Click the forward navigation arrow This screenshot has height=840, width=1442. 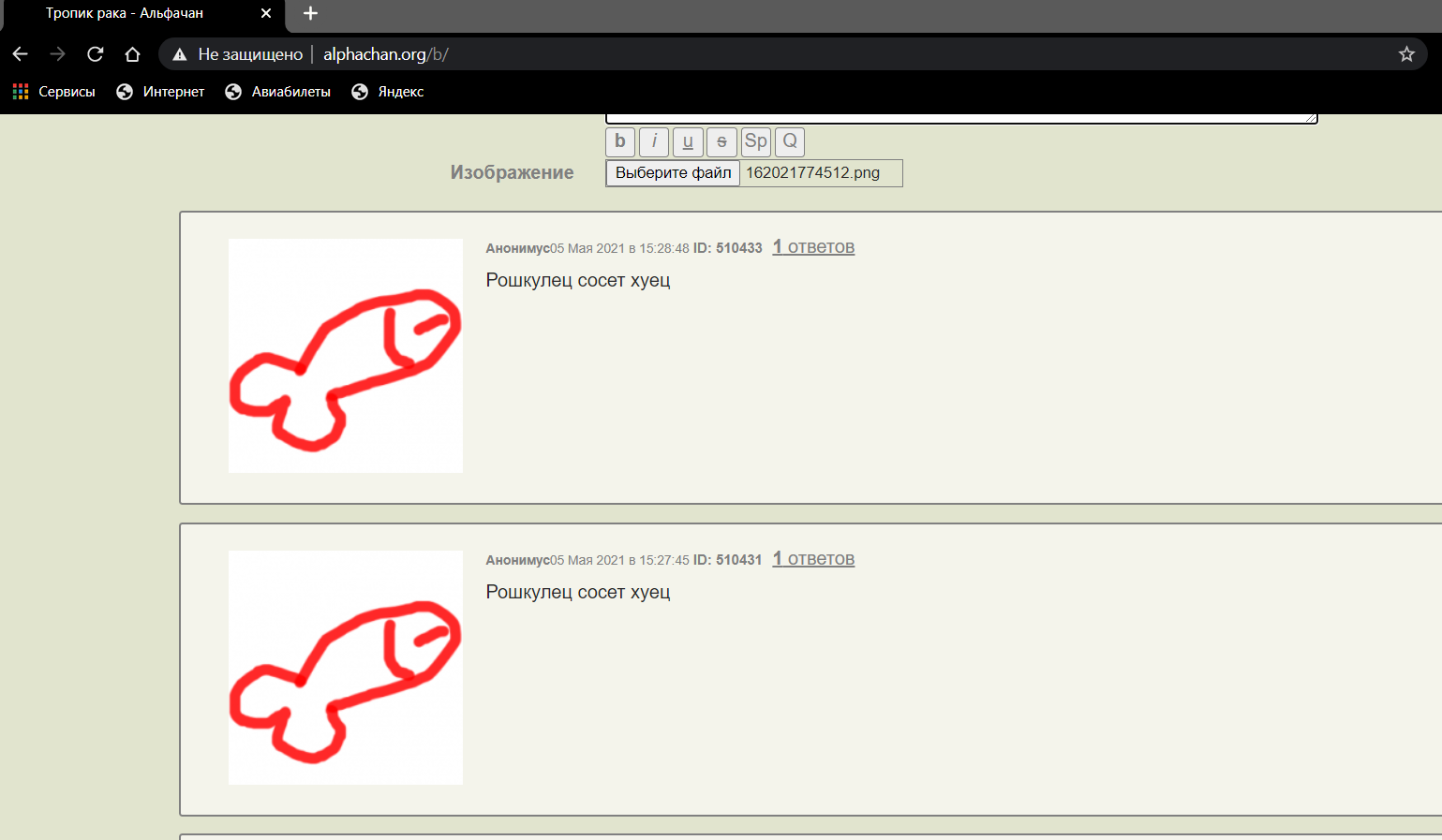[57, 54]
